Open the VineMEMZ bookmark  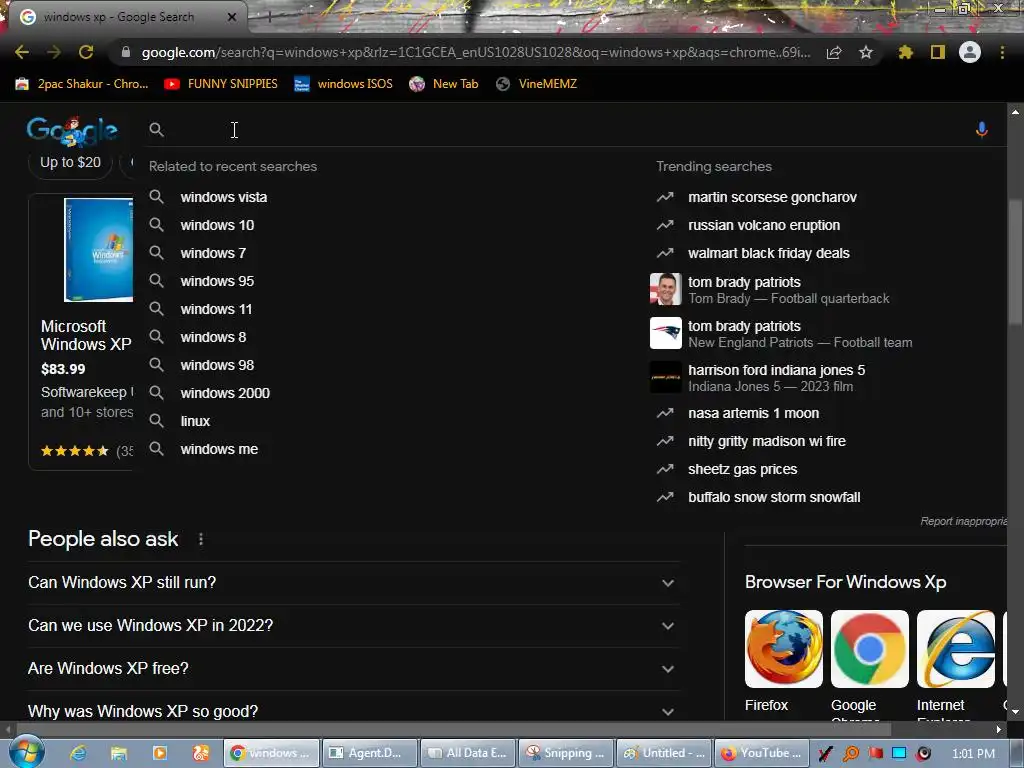(536, 84)
